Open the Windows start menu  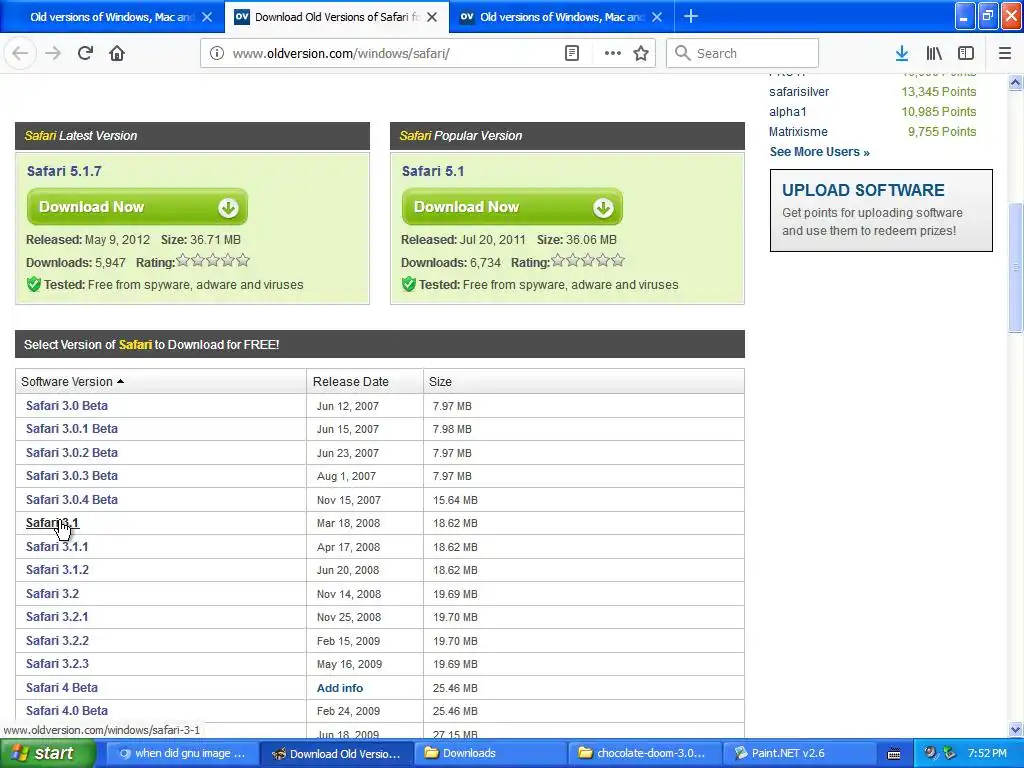coord(47,754)
